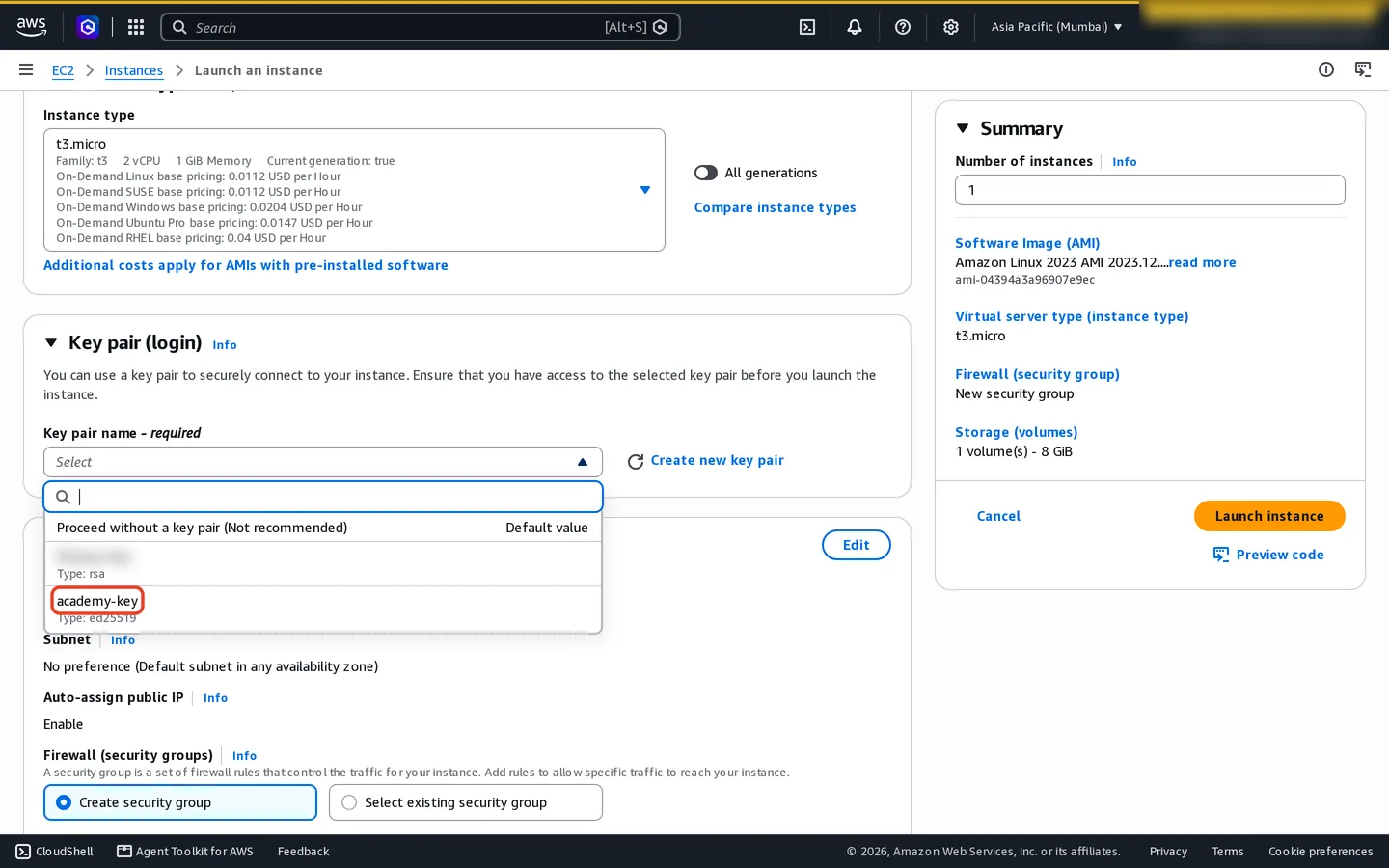Open the help question mark icon
The height and width of the screenshot is (868, 1389).
(x=903, y=27)
